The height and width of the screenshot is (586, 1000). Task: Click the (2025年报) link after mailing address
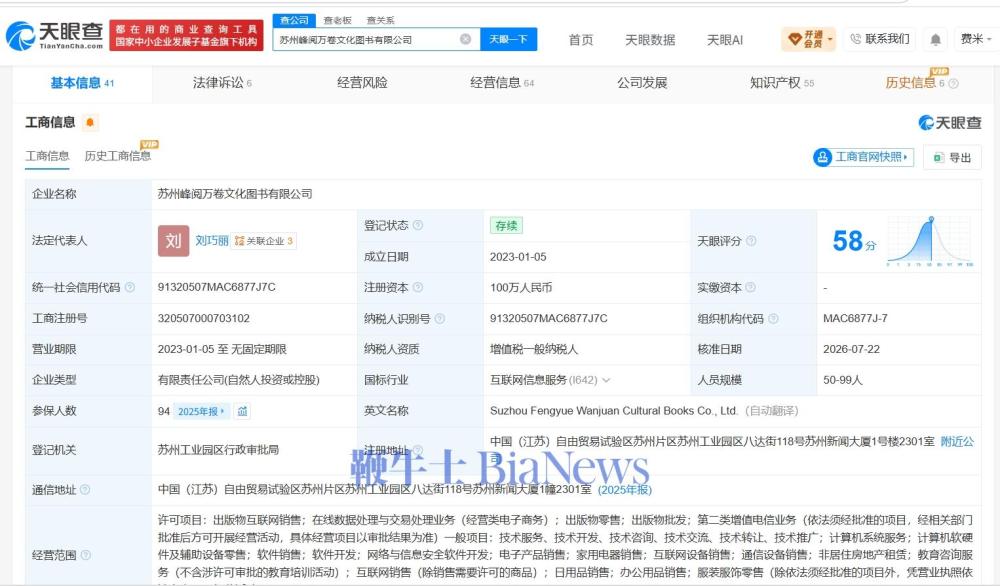[x=625, y=490]
